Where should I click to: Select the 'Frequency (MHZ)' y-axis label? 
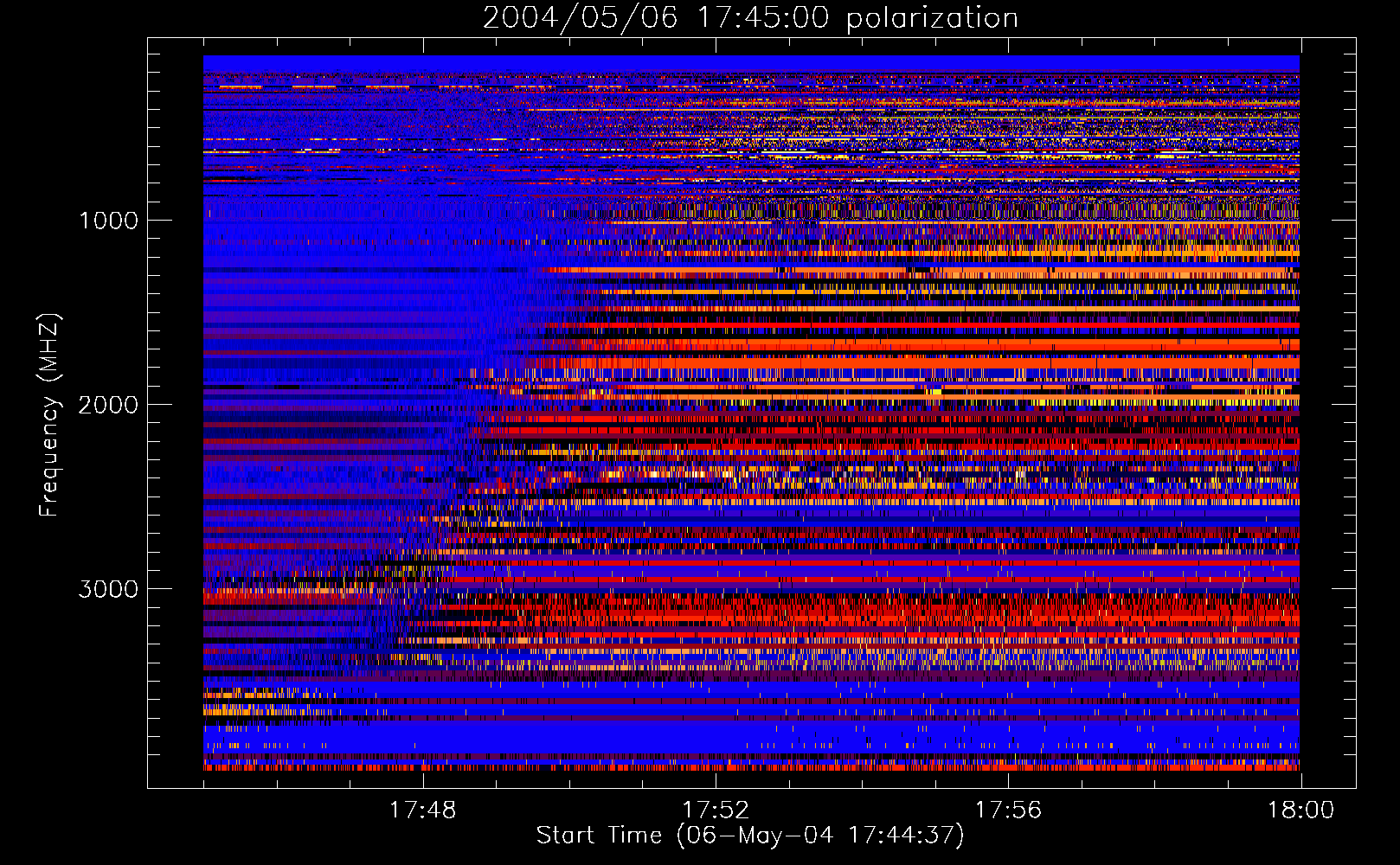coord(49,415)
